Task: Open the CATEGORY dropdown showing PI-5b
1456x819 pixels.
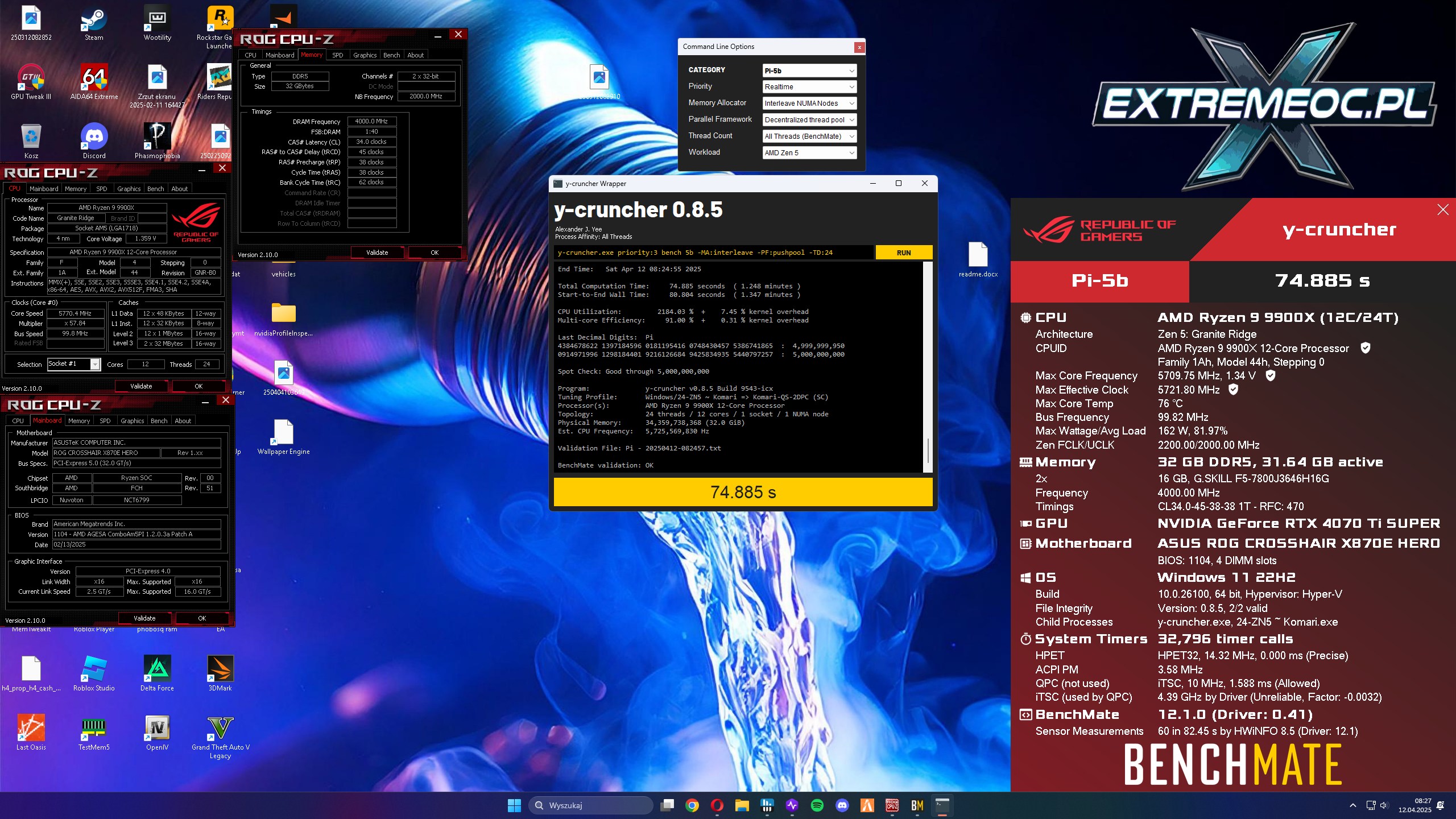Action: (809, 71)
